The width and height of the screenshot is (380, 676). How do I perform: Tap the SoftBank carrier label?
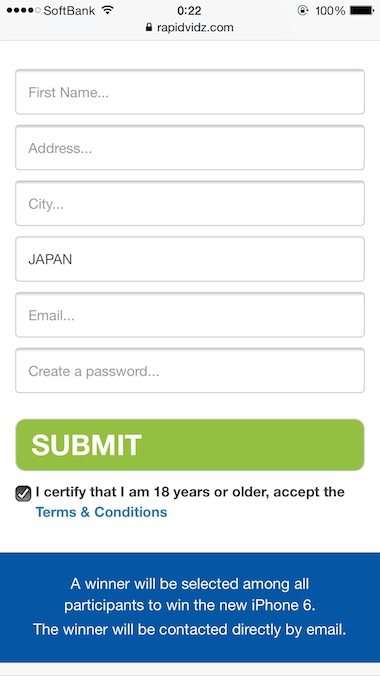[69, 10]
